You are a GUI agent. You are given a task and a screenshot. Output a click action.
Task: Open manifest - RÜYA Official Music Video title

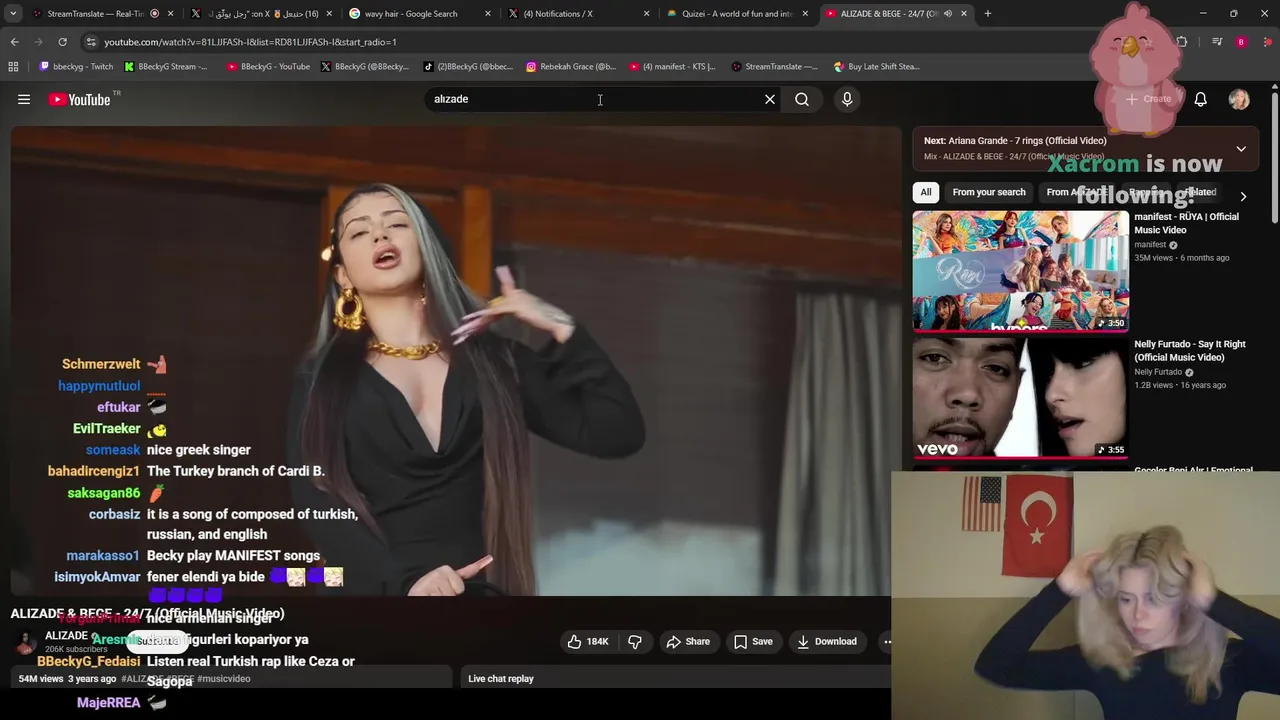1186,223
